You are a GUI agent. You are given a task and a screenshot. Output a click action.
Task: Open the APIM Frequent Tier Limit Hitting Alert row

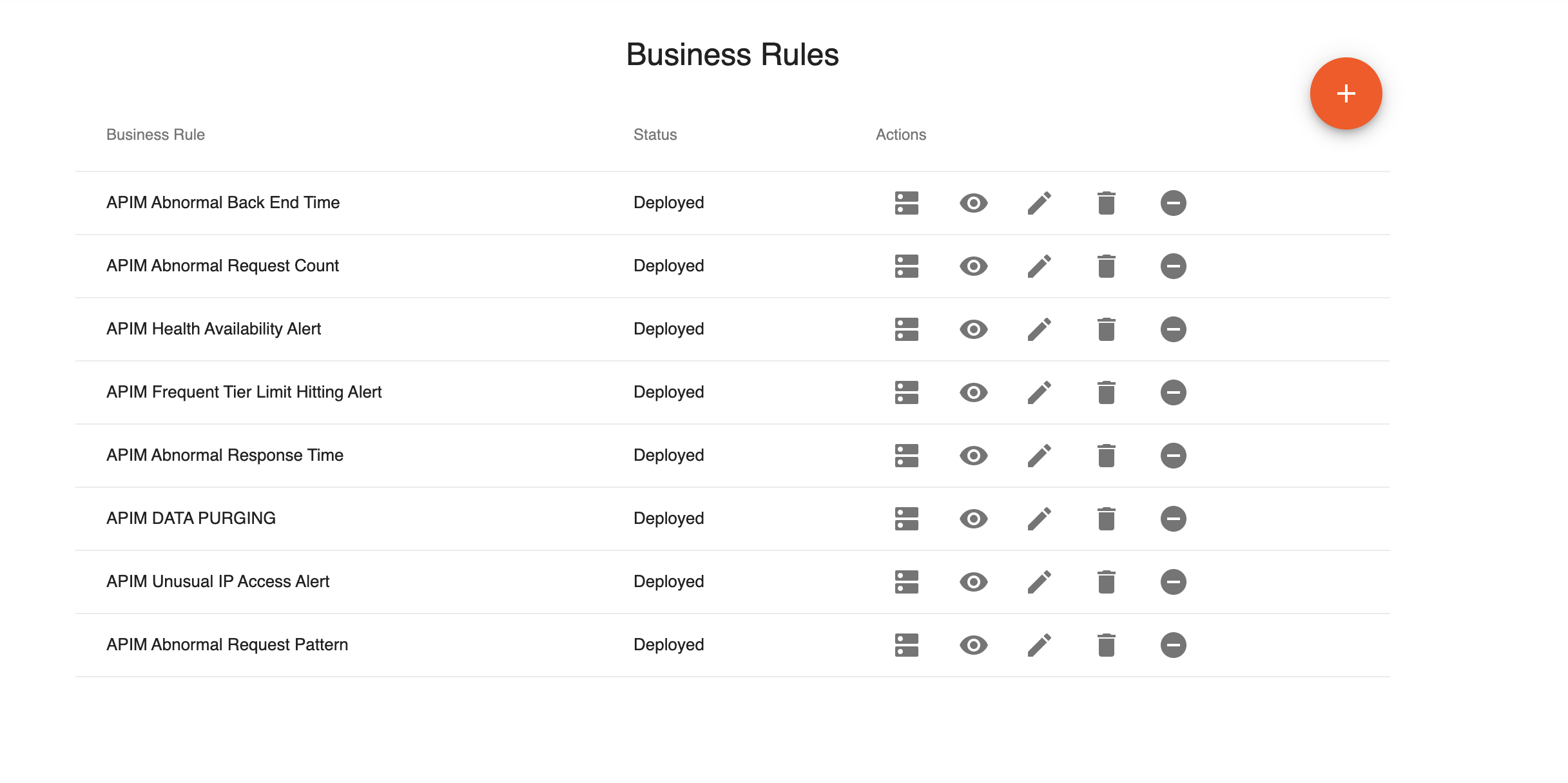point(244,392)
